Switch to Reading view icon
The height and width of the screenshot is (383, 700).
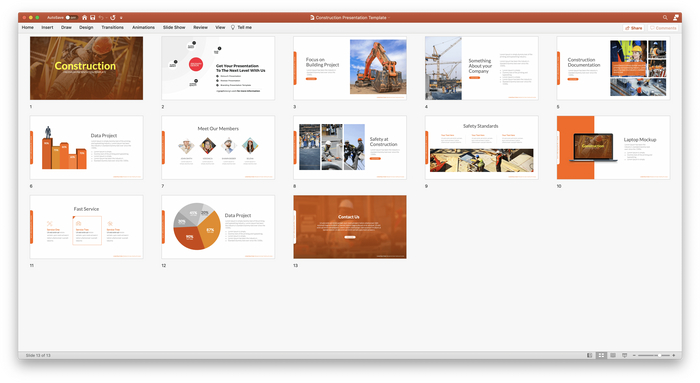point(613,355)
